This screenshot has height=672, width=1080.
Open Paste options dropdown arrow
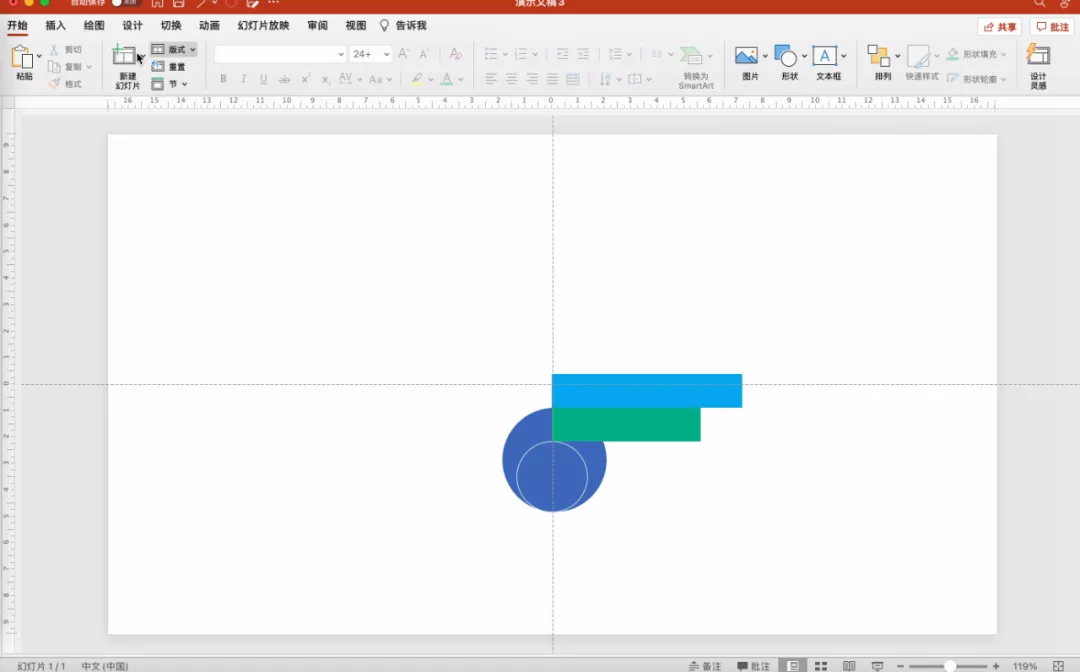coord(39,56)
